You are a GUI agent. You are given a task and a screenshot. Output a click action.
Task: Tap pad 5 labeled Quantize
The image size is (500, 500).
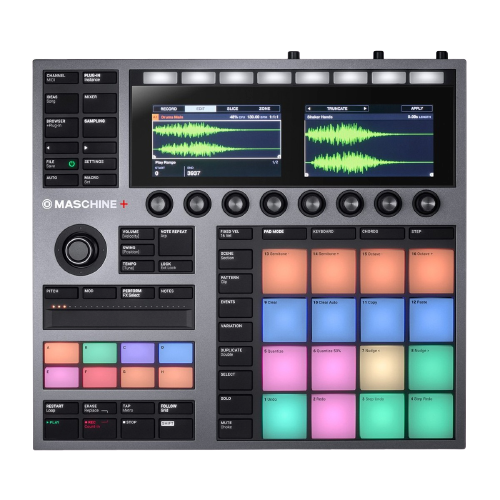285,368
